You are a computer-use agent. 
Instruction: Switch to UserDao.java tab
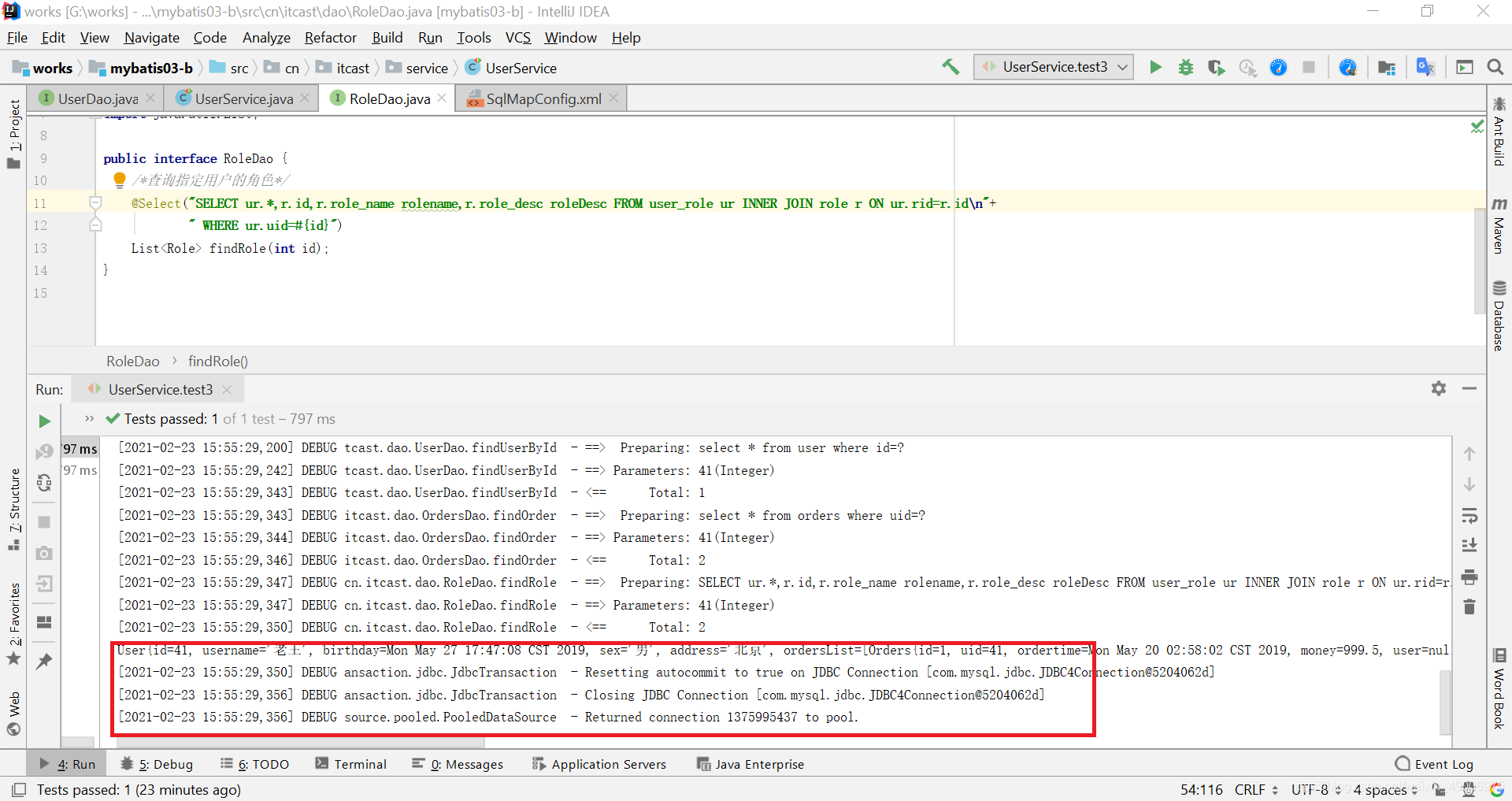(x=98, y=98)
